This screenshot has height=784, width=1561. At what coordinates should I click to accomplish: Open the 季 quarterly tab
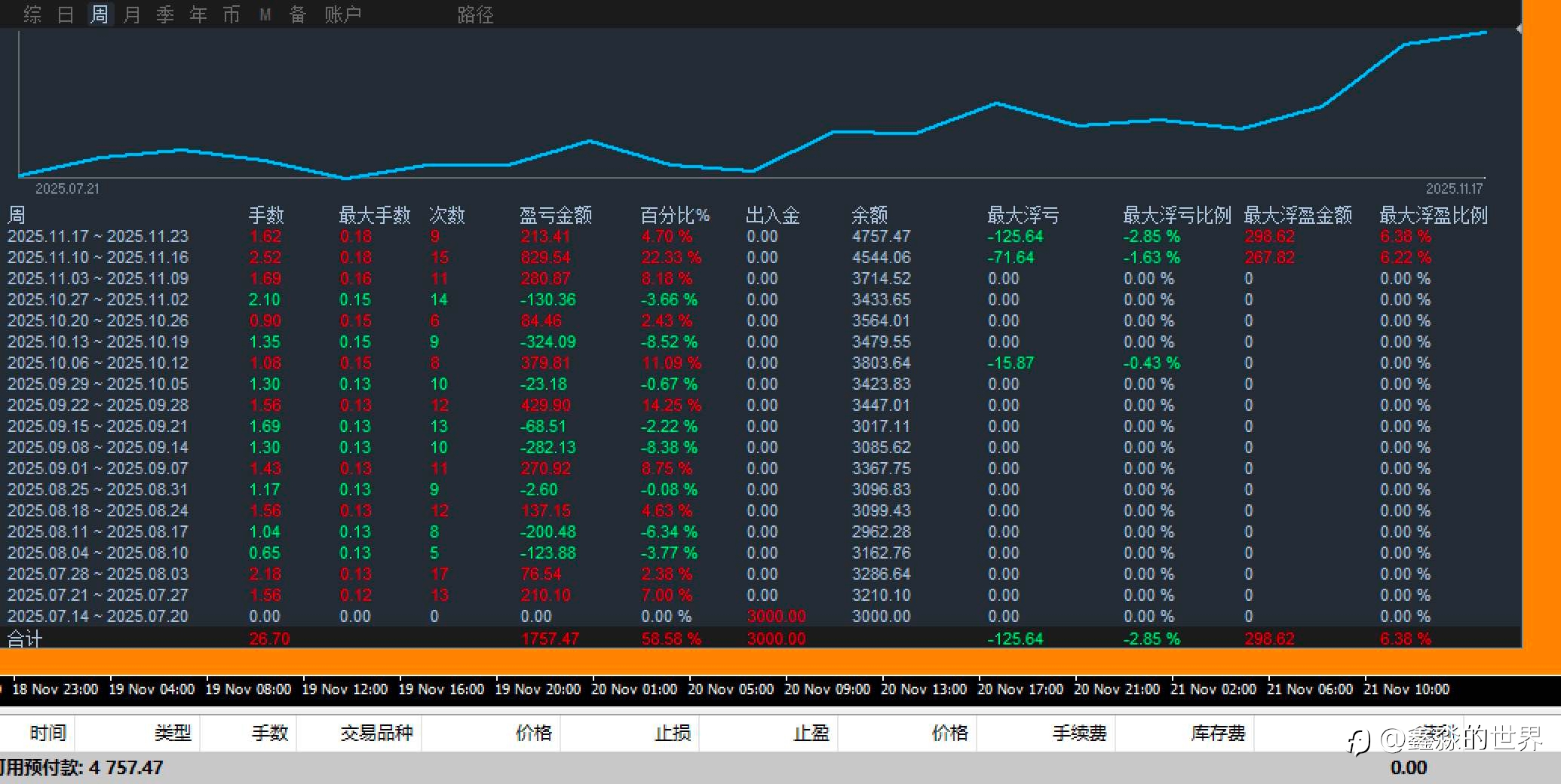pos(165,14)
